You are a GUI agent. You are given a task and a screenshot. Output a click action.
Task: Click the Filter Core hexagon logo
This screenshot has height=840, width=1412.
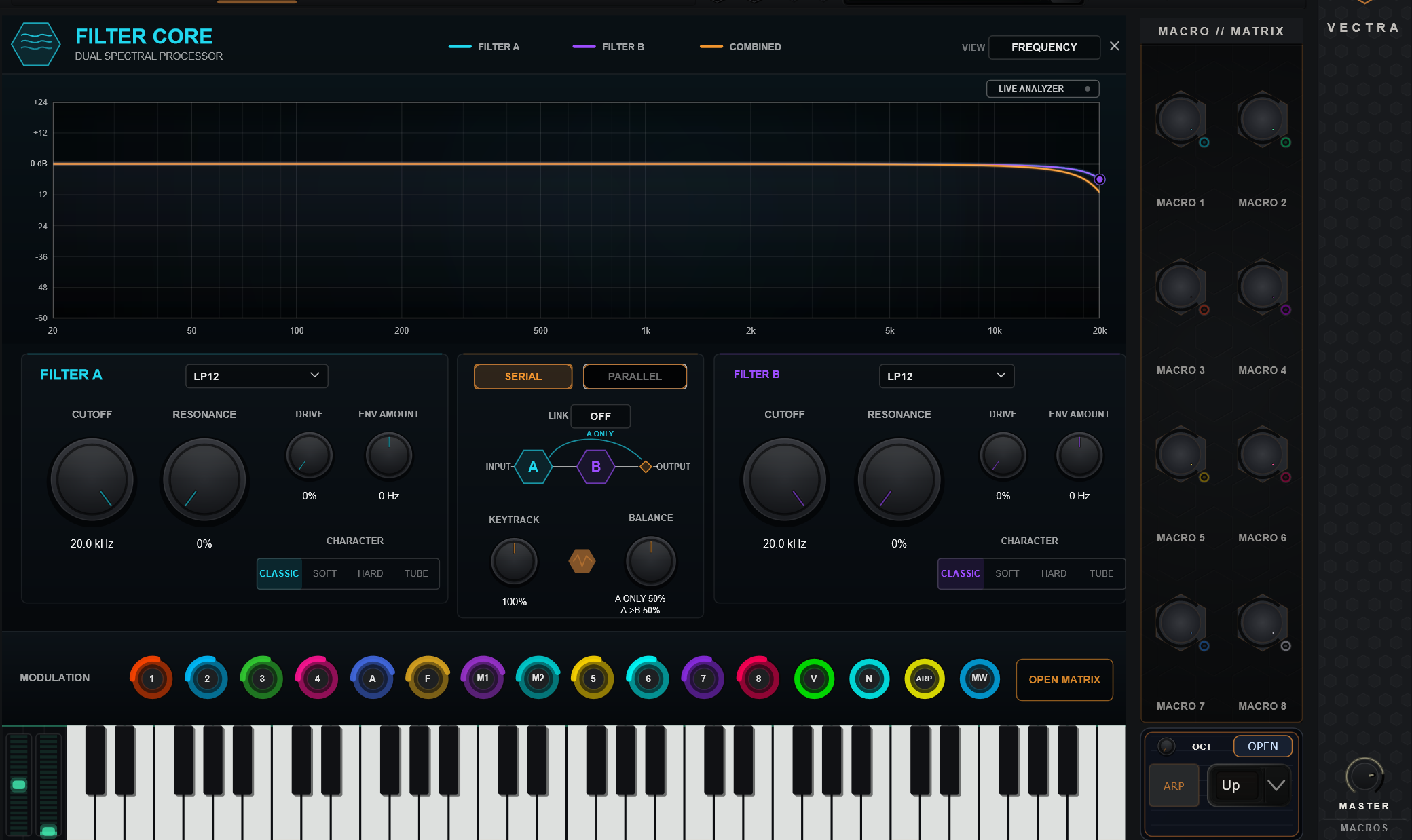(x=35, y=44)
